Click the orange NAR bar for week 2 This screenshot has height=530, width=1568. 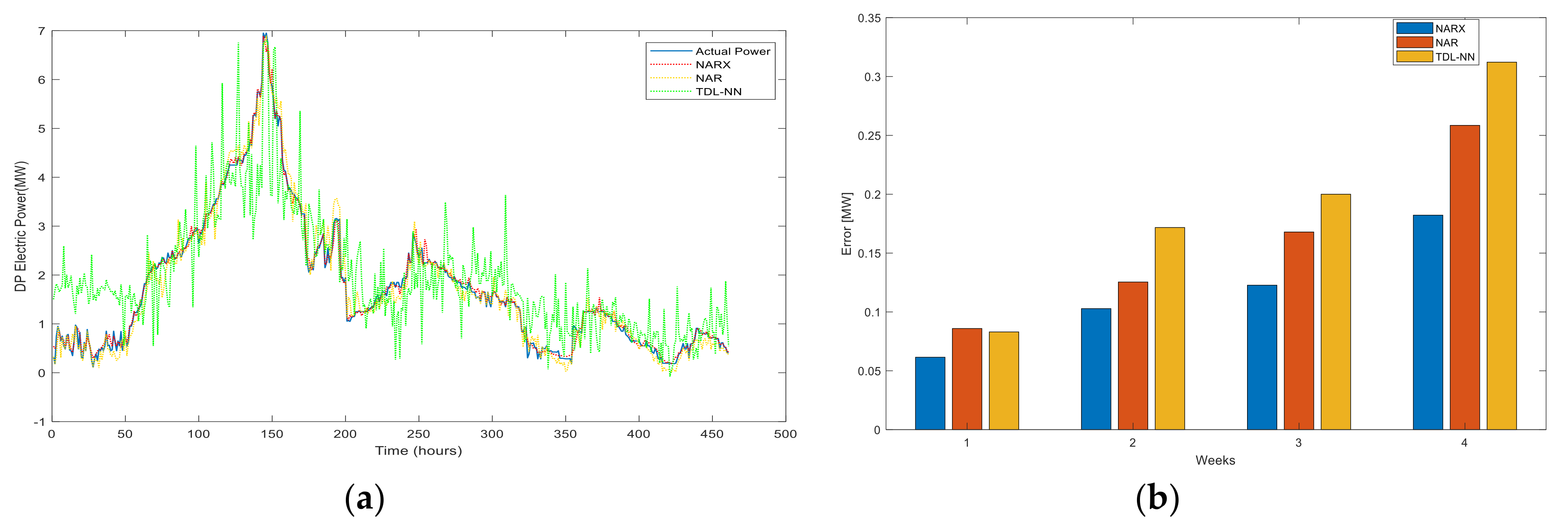coord(1133,355)
